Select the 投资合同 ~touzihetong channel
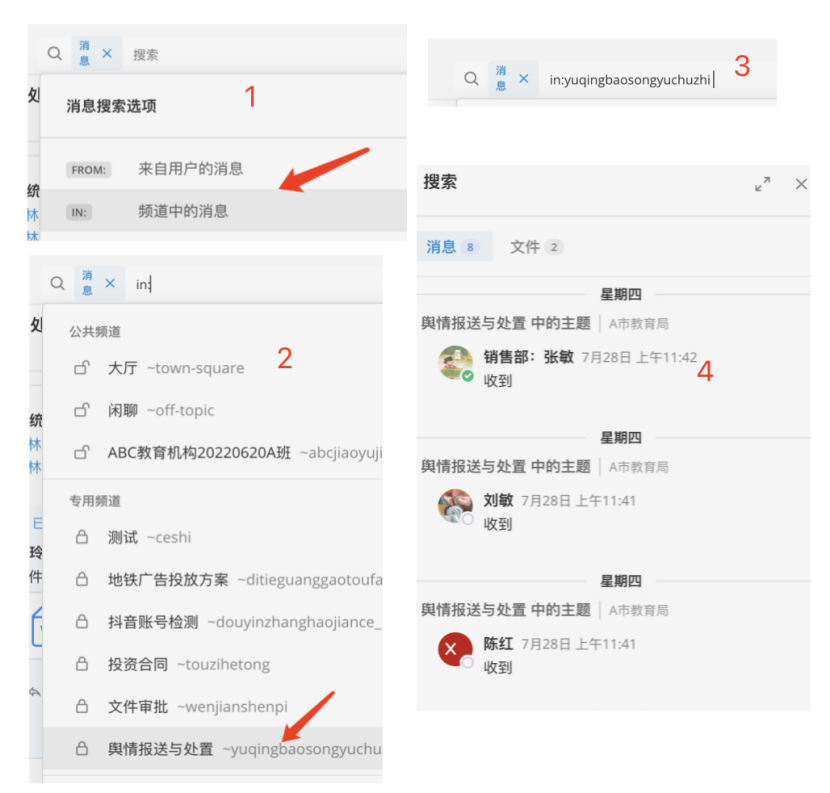The height and width of the screenshot is (793, 830). tap(213, 664)
